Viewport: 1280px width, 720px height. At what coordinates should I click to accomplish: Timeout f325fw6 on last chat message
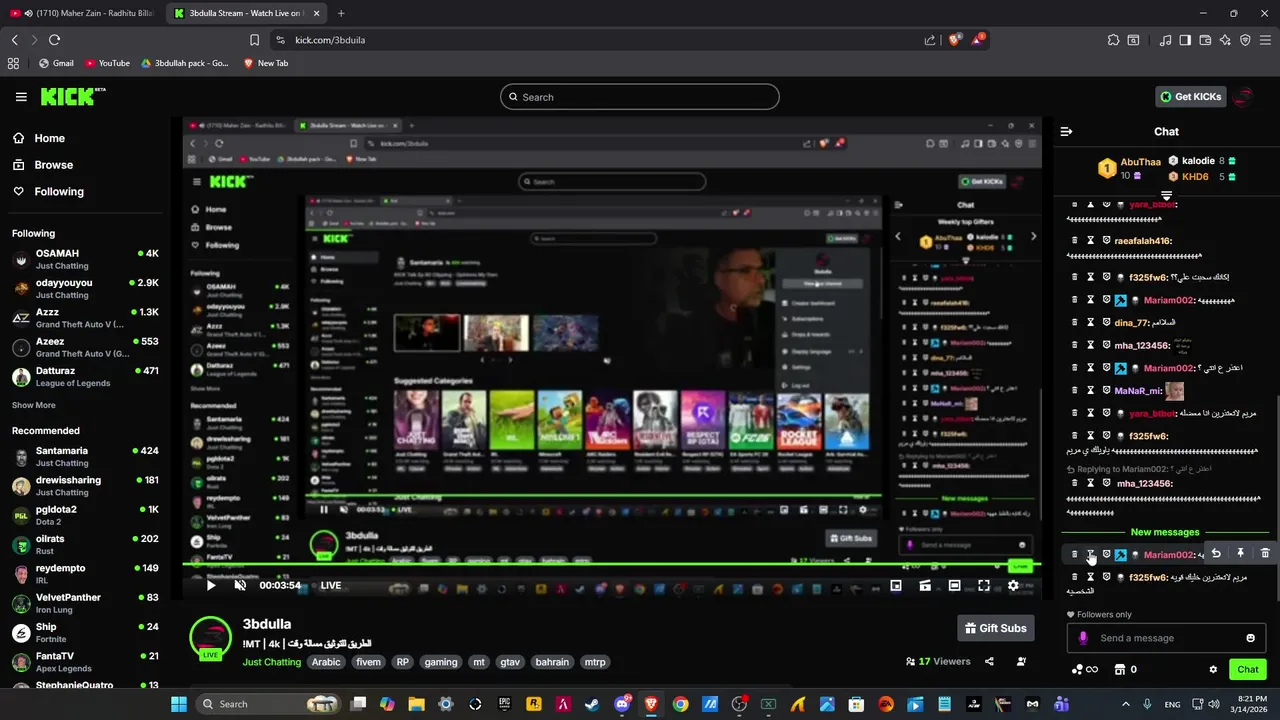pyautogui.click(x=1090, y=578)
